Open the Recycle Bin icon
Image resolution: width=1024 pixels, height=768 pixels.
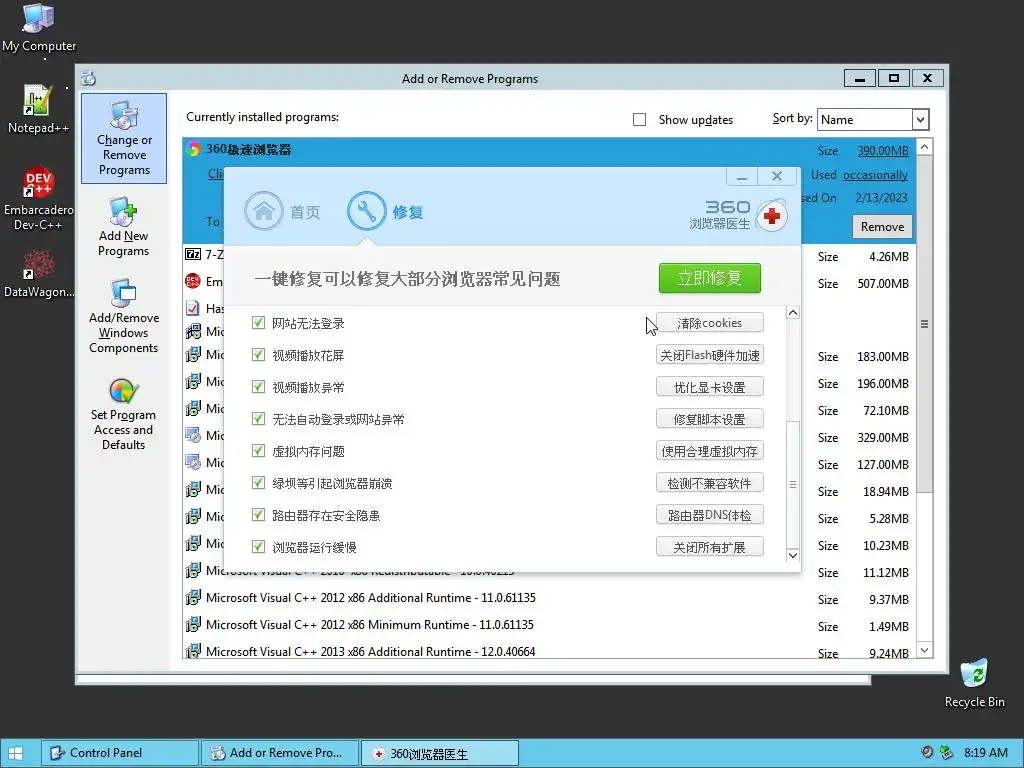974,683
